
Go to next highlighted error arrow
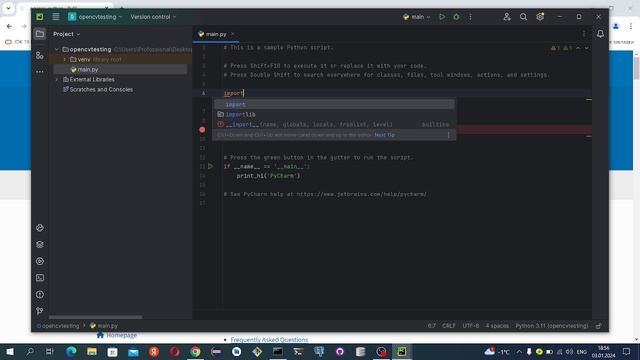[587, 48]
